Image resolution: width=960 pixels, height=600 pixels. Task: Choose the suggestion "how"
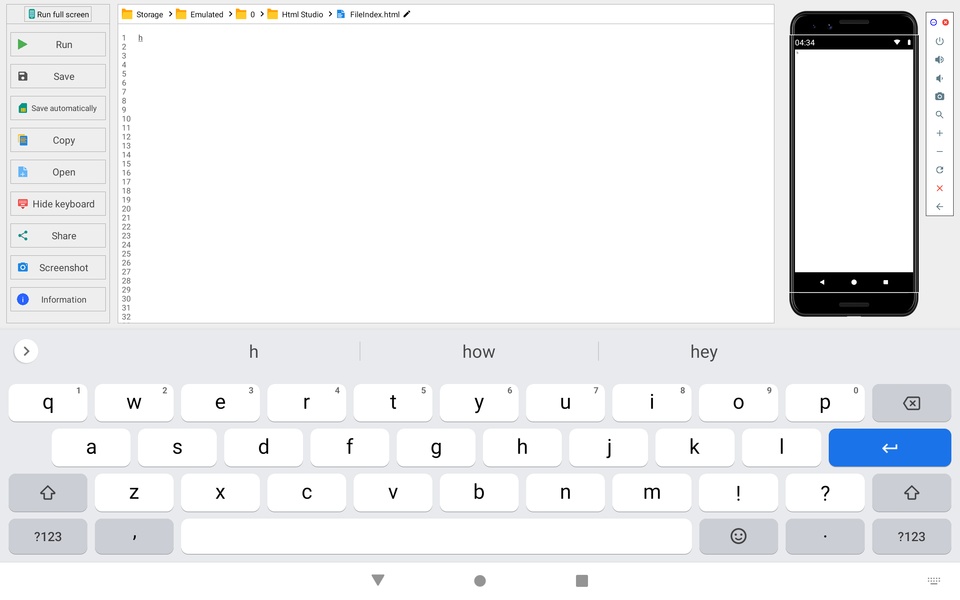[x=478, y=351]
